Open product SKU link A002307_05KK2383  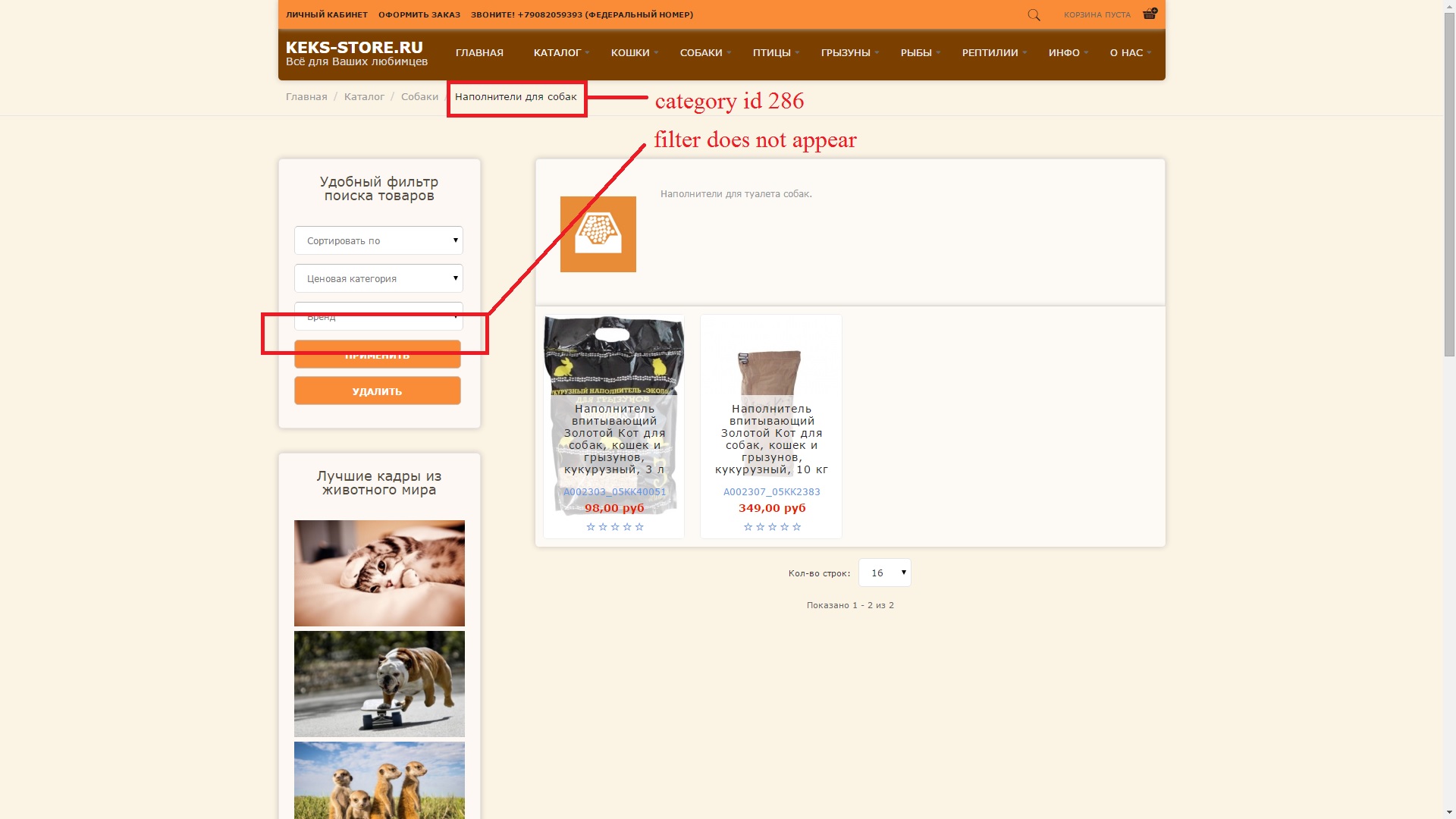click(x=771, y=492)
